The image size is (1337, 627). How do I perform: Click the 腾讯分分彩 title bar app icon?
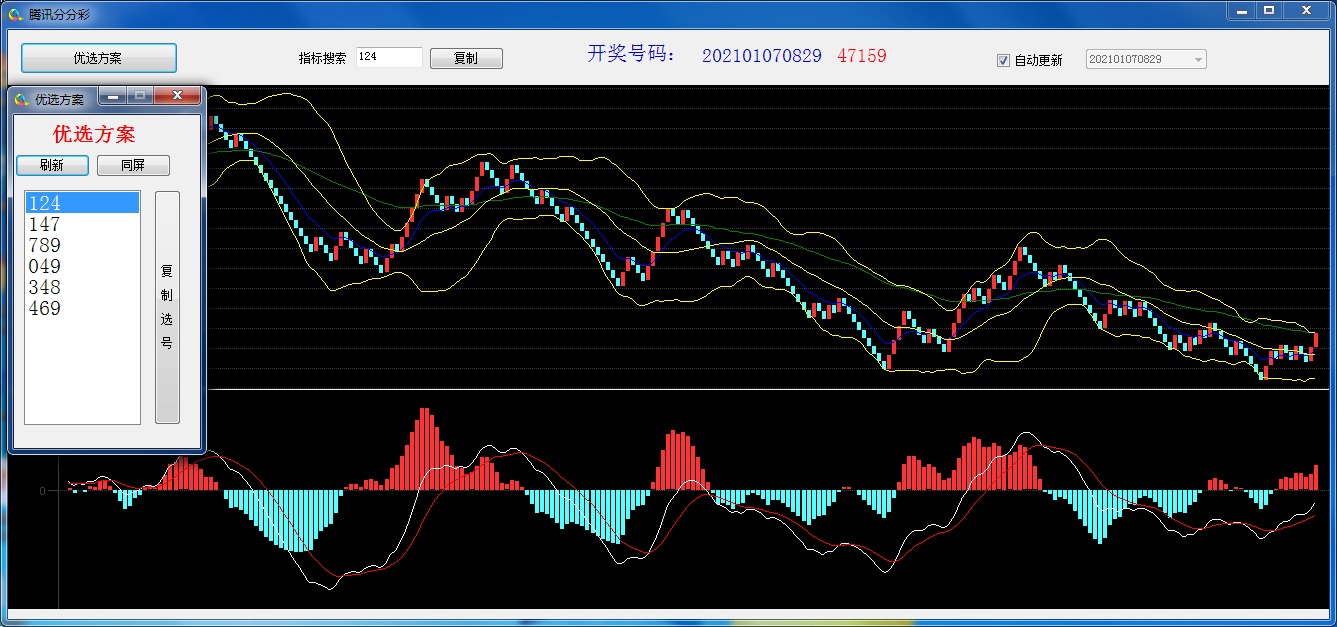[16, 13]
